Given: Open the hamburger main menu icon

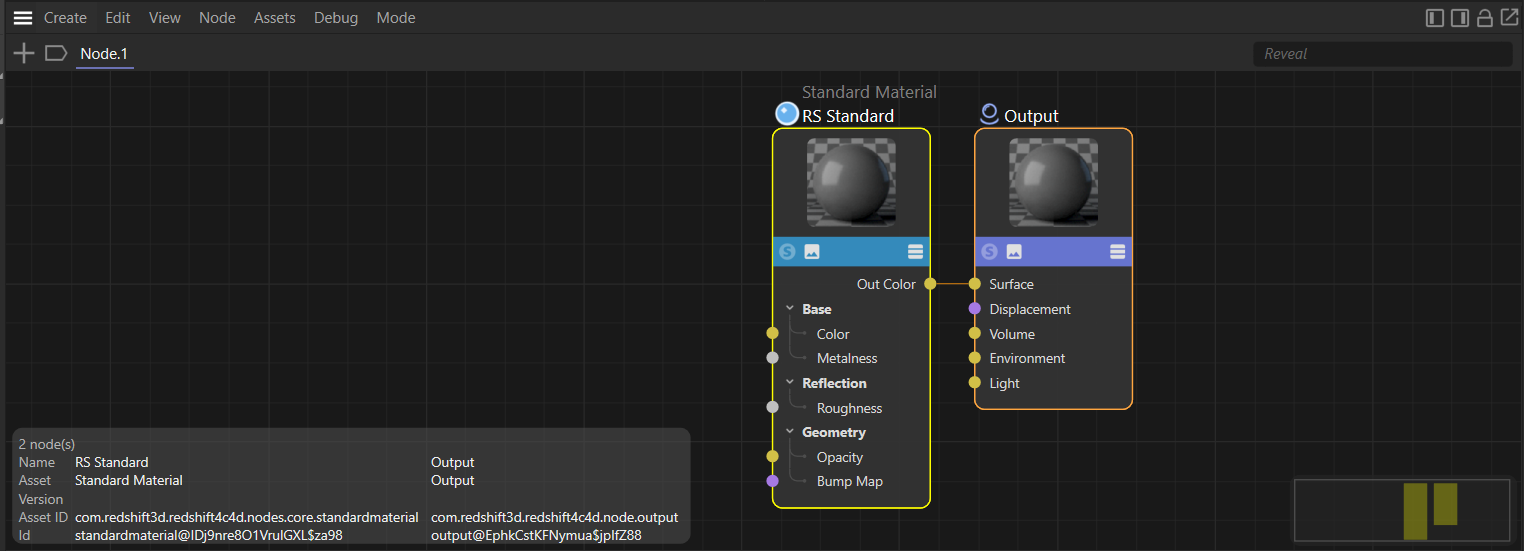Looking at the screenshot, I should 22,18.
